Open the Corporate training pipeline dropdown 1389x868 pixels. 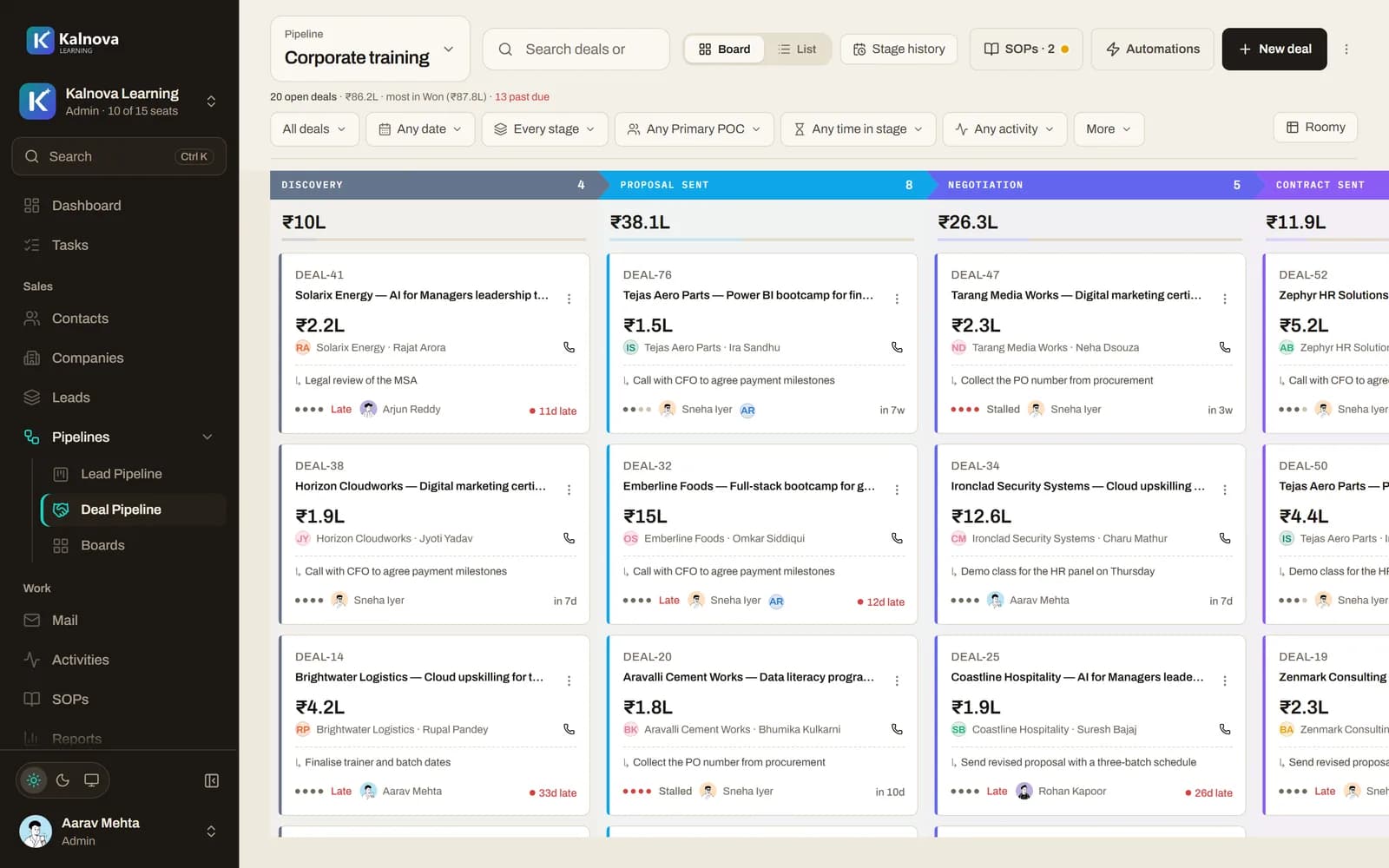[x=370, y=49]
